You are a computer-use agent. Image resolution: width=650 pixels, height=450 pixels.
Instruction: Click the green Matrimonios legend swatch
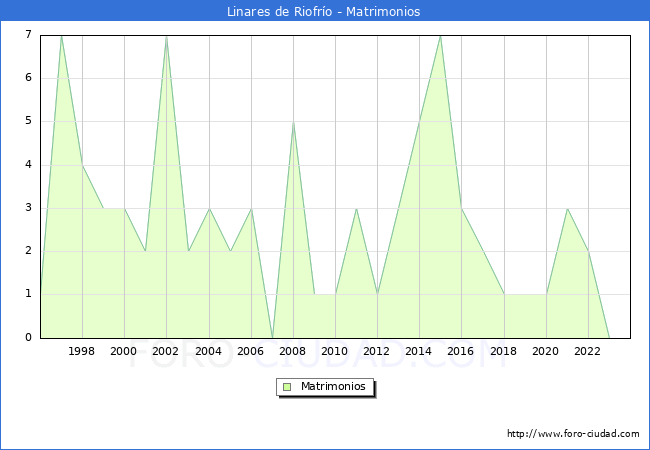tap(287, 387)
